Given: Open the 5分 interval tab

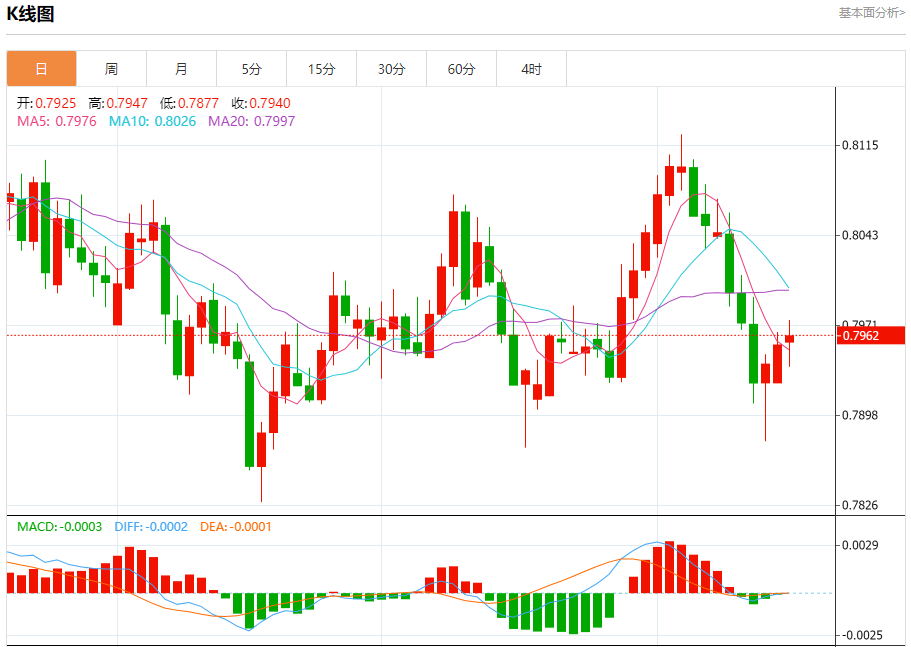Looking at the screenshot, I should click(x=251, y=69).
